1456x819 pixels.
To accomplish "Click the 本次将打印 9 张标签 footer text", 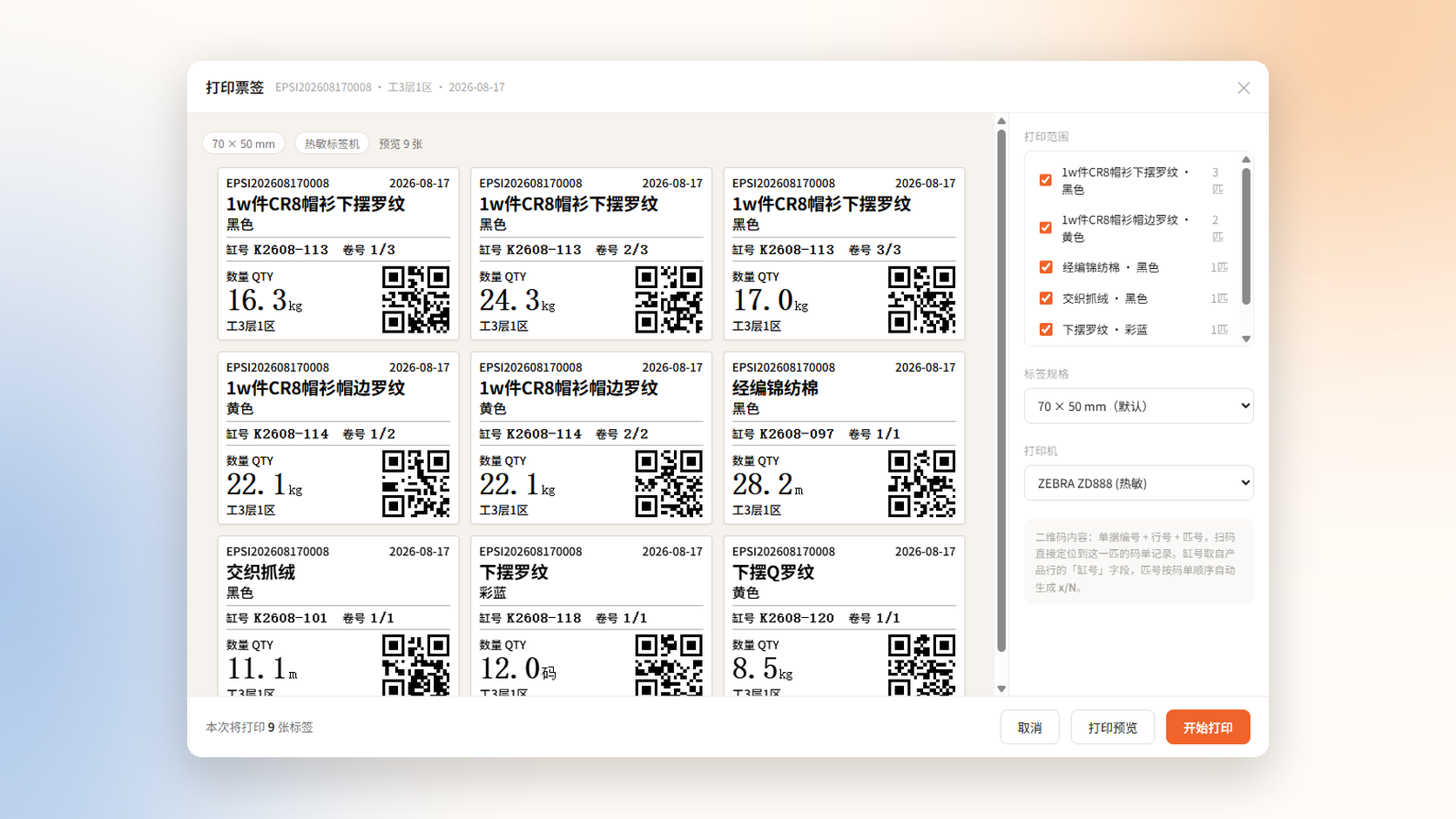I will pyautogui.click(x=260, y=728).
